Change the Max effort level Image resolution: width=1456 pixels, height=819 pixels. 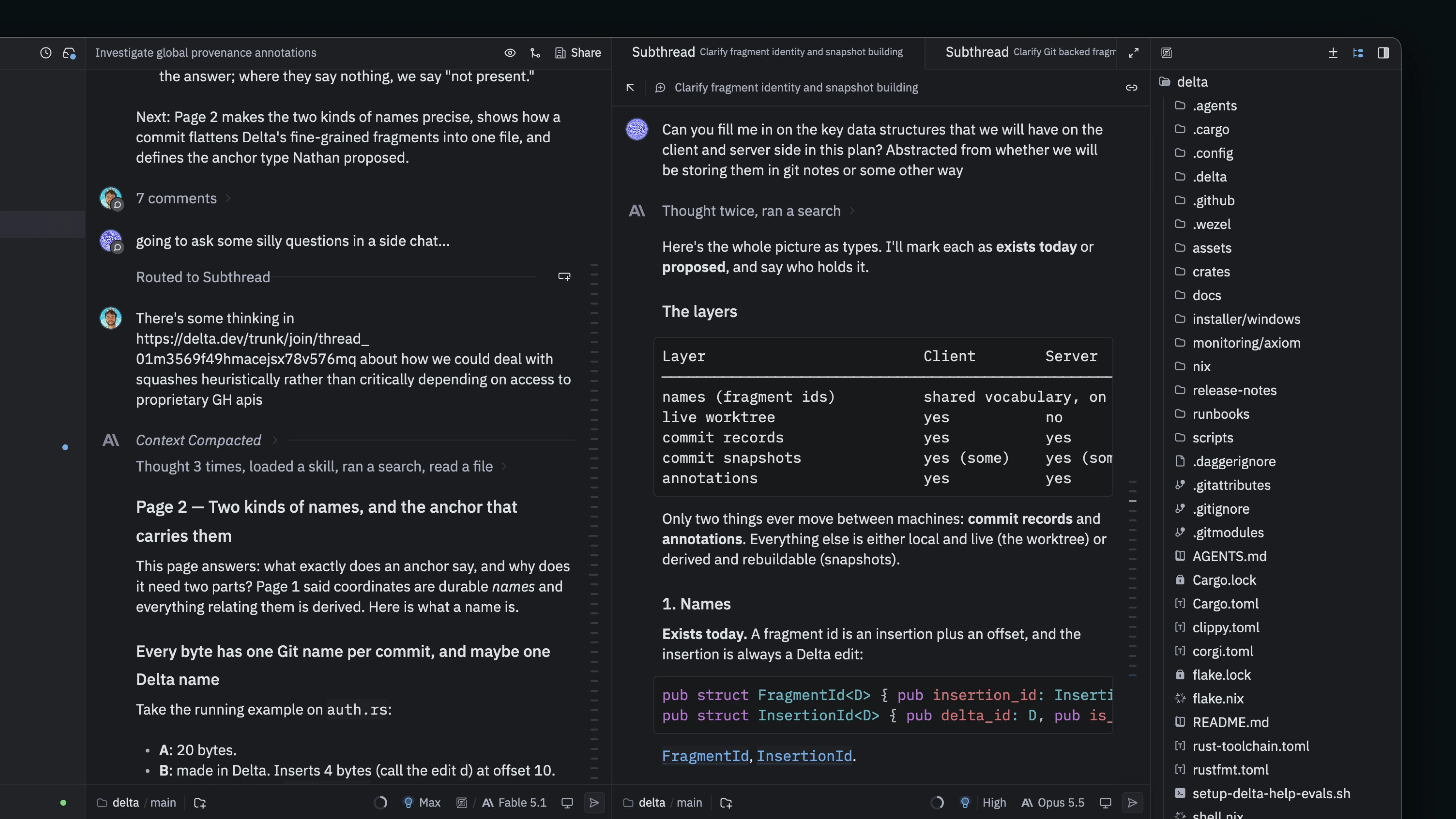422,803
